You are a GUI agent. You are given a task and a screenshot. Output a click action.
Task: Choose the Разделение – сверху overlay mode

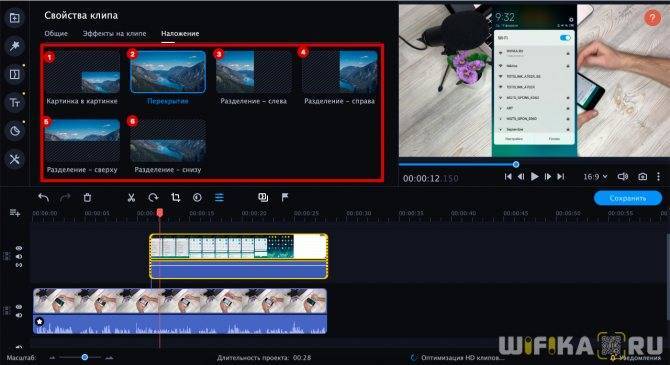82,146
